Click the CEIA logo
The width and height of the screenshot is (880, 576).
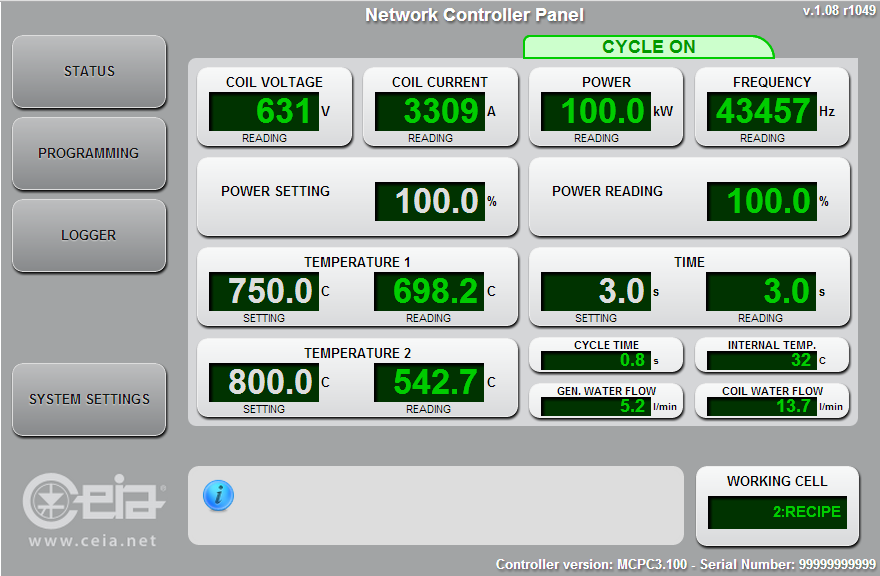pos(92,498)
